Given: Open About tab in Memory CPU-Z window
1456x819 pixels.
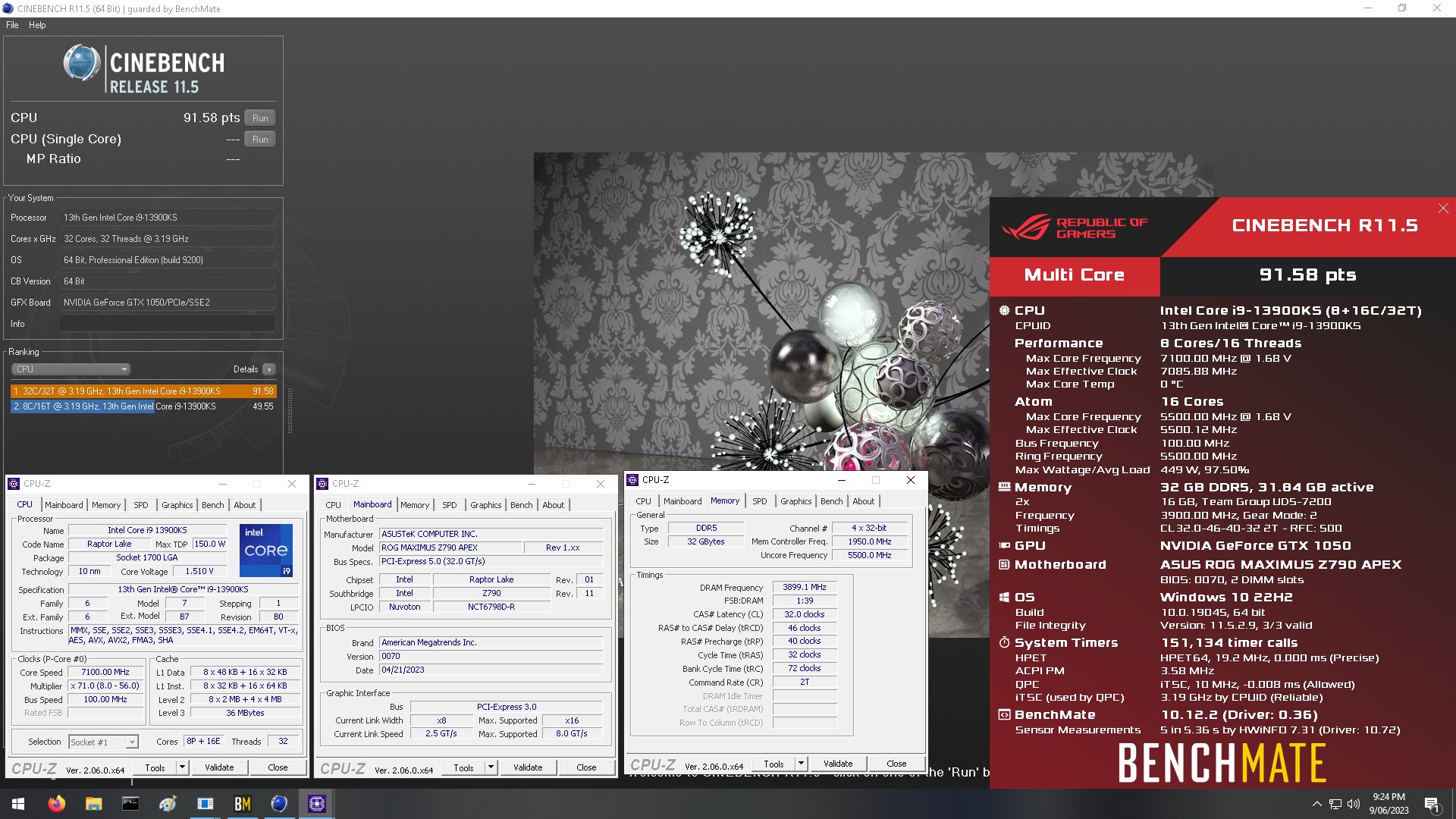Looking at the screenshot, I should pyautogui.click(x=864, y=501).
